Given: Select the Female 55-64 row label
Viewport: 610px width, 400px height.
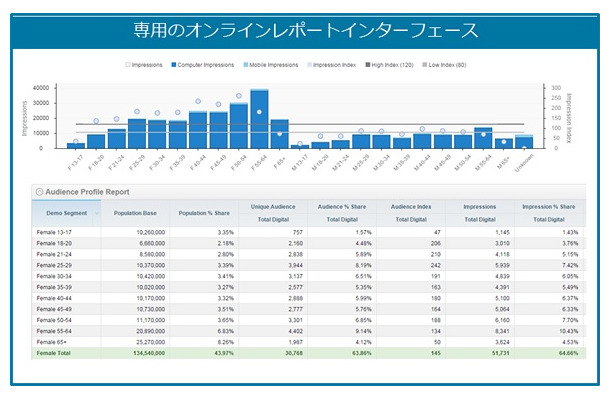Looking at the screenshot, I should coord(54,331).
